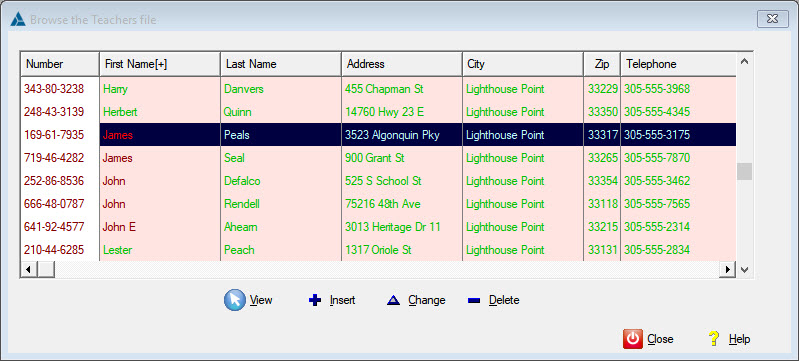Click the horizontal scrollbar left arrow
799x361 pixels.
pyautogui.click(x=29, y=269)
